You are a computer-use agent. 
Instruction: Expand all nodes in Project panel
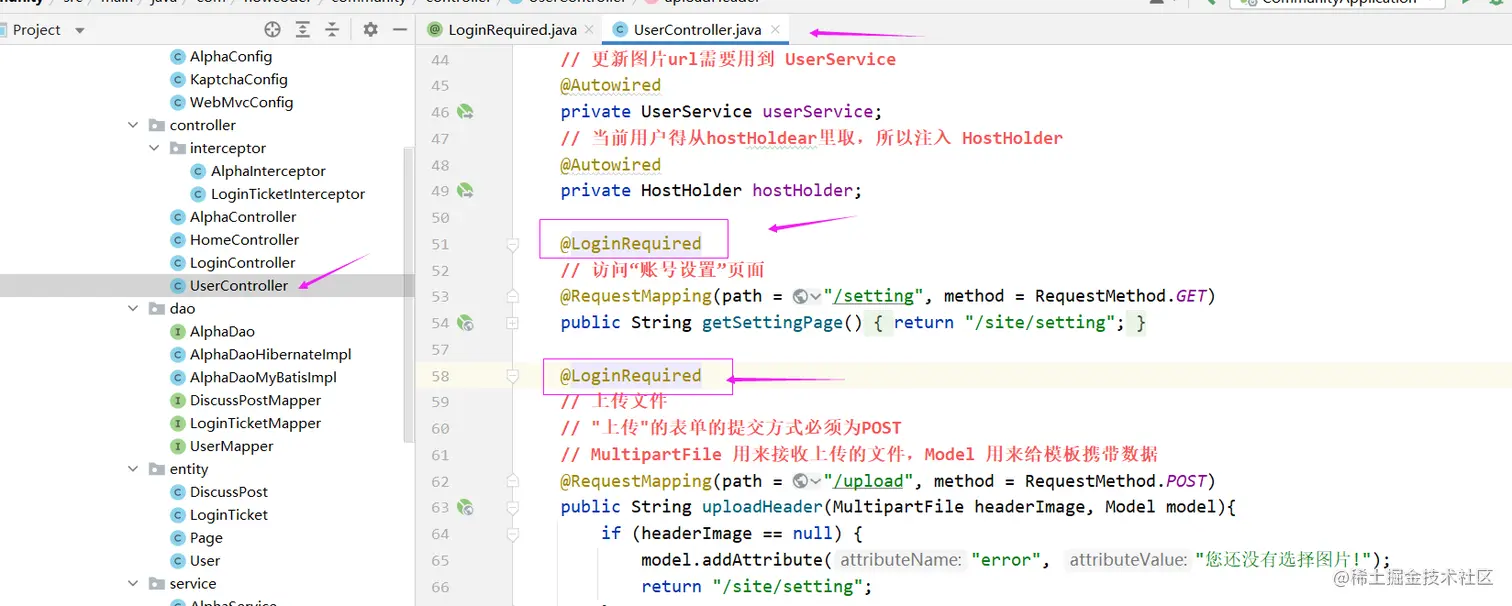[303, 30]
